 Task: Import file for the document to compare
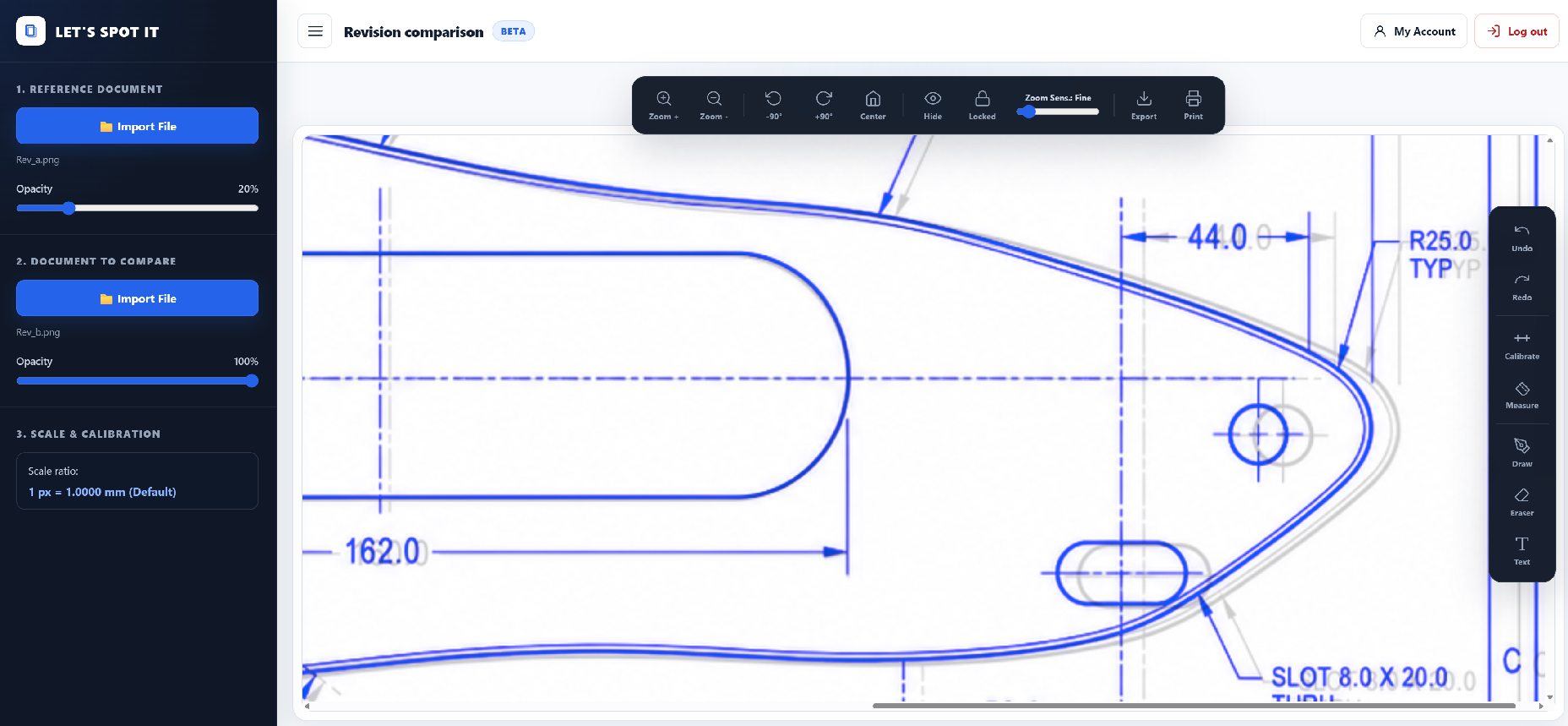coord(137,298)
